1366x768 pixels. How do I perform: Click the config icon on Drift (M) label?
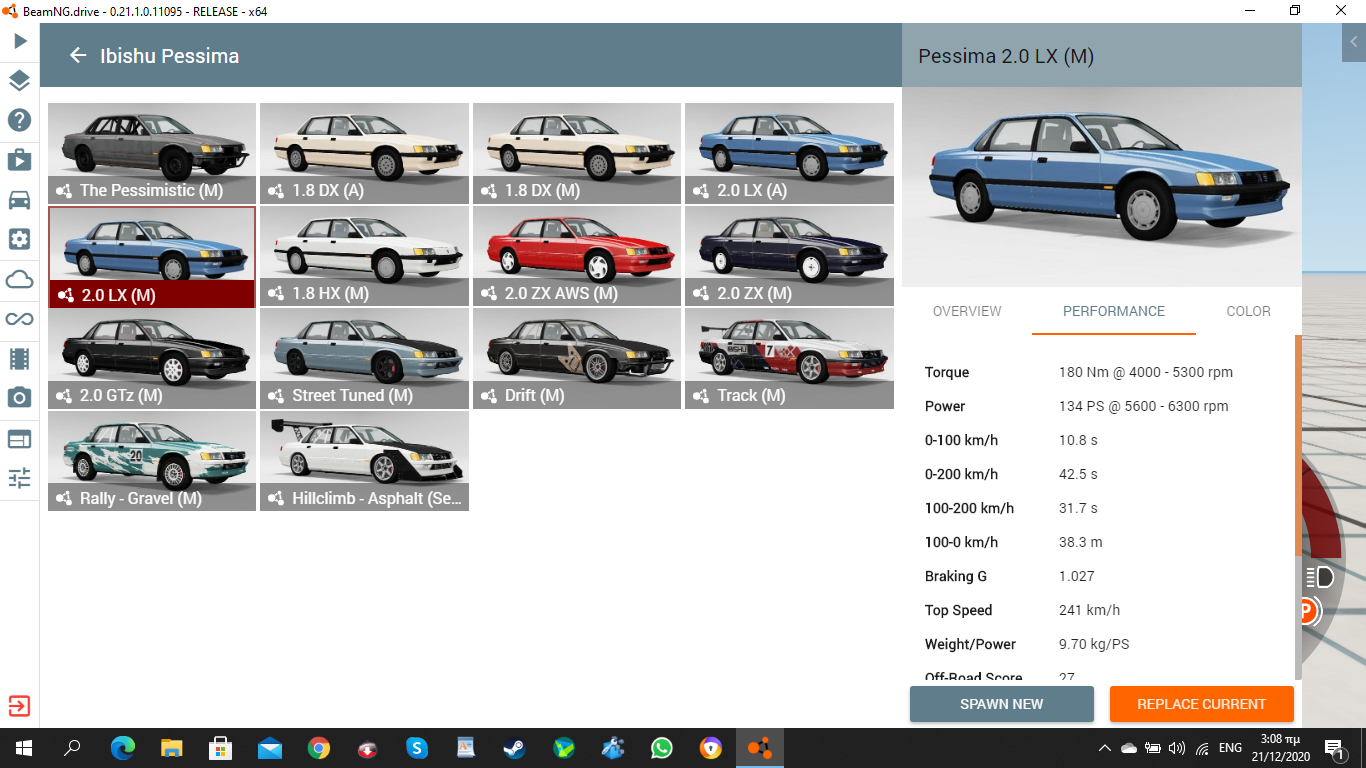pos(490,396)
